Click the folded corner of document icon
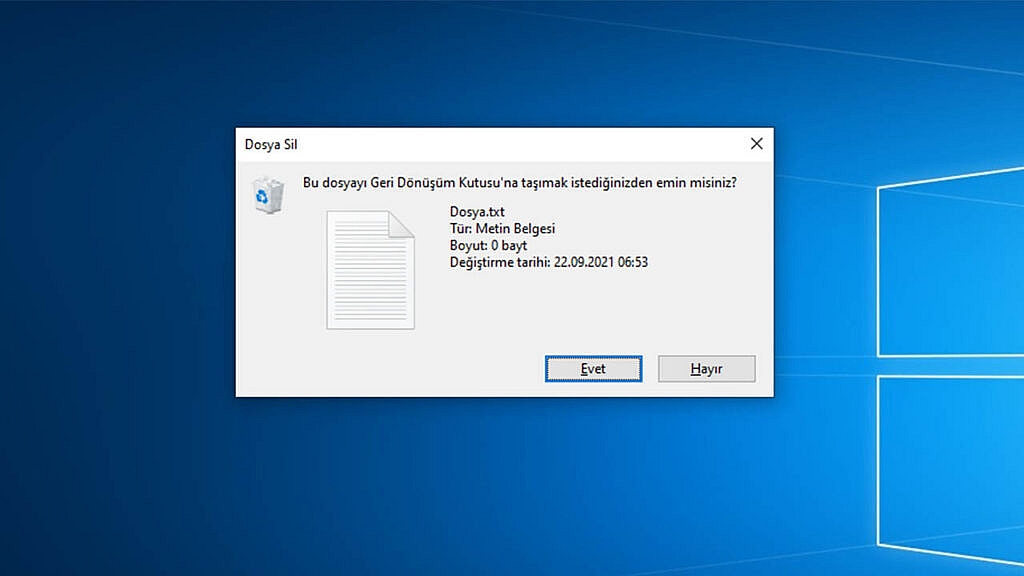Screen dimensions: 1024x576 coord(402,222)
